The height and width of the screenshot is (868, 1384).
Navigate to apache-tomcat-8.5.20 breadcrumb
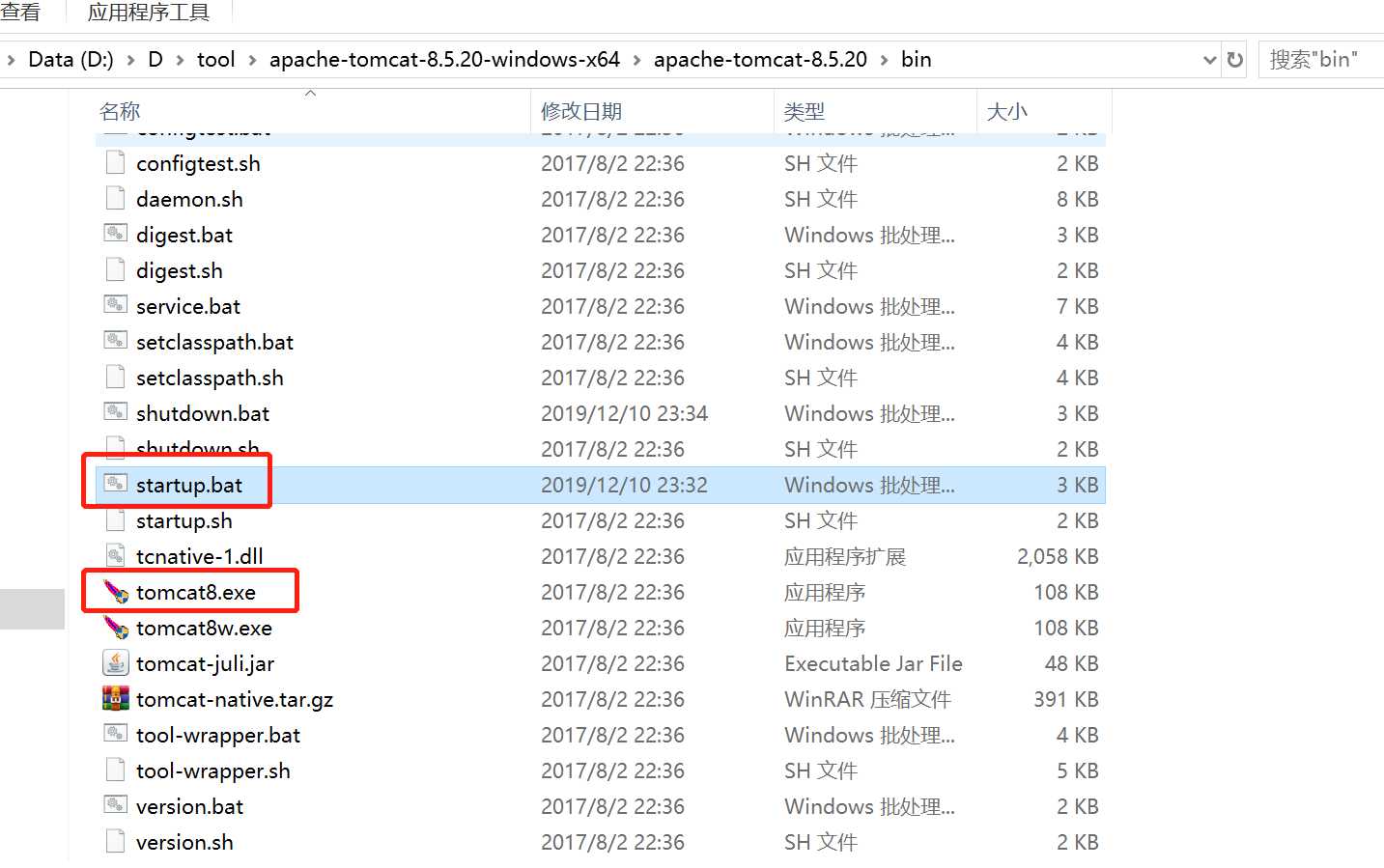tap(760, 60)
